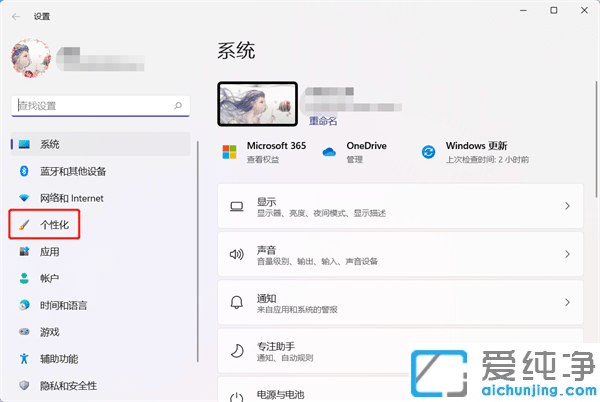Maximize the Settings window
The height and width of the screenshot is (402, 600).
coord(554,10)
